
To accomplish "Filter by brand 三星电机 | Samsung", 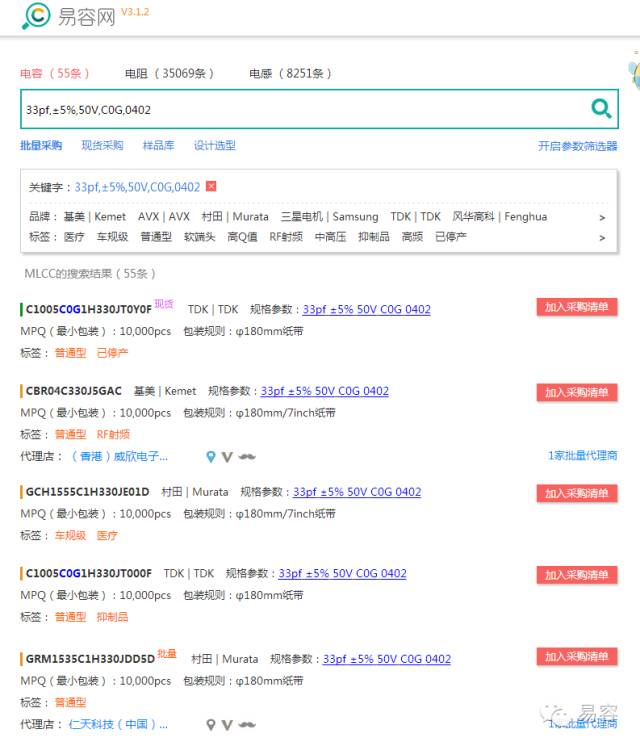I will [329, 217].
